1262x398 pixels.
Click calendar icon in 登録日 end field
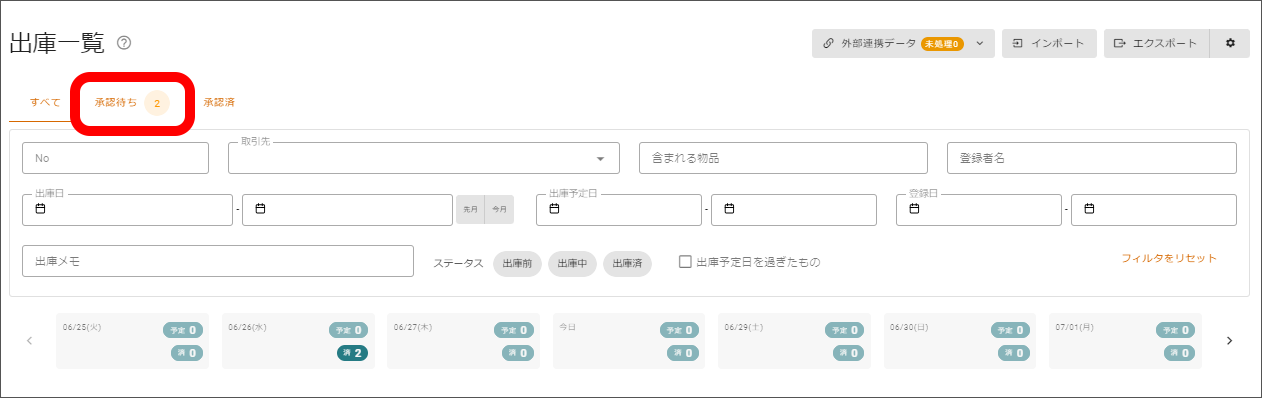(x=1089, y=209)
